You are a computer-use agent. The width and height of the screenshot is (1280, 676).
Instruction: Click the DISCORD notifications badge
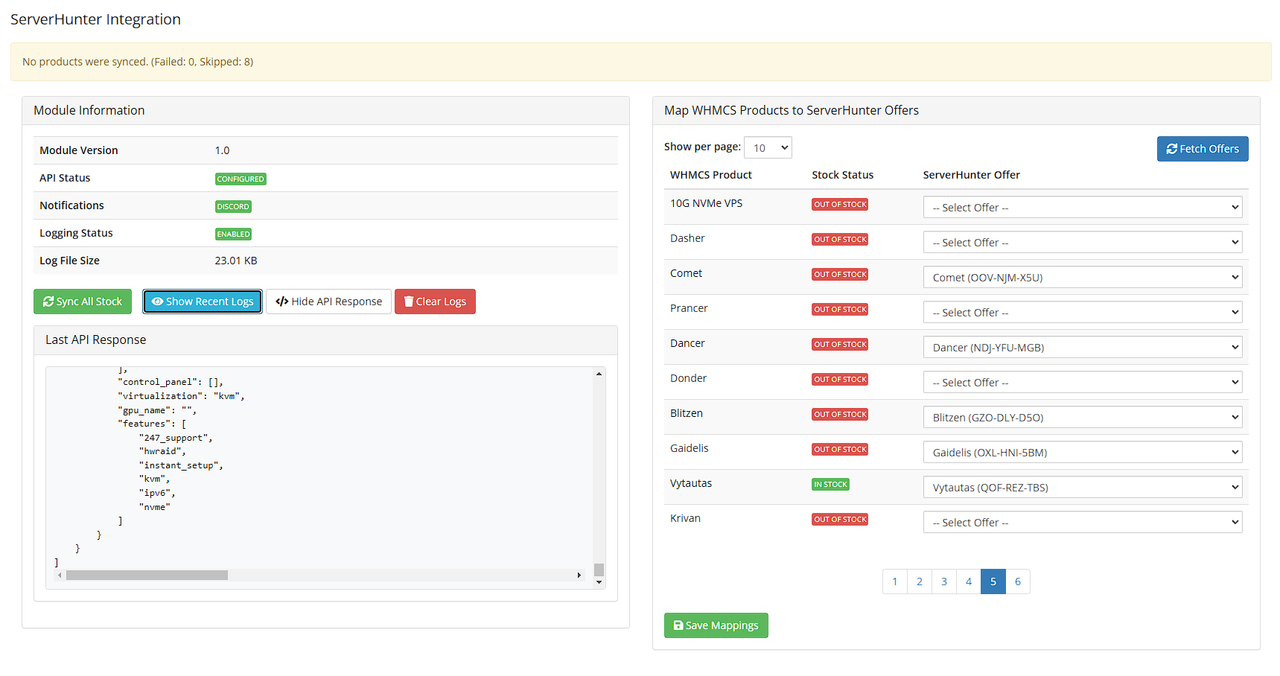[233, 206]
